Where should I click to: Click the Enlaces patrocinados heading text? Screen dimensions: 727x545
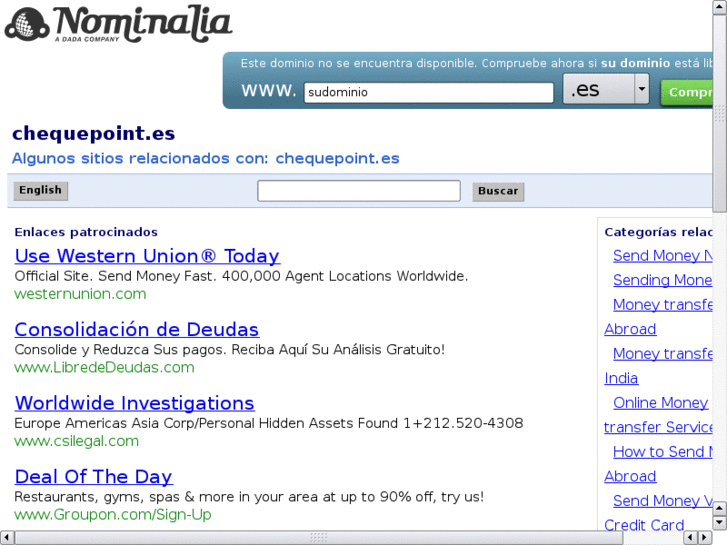click(x=86, y=232)
